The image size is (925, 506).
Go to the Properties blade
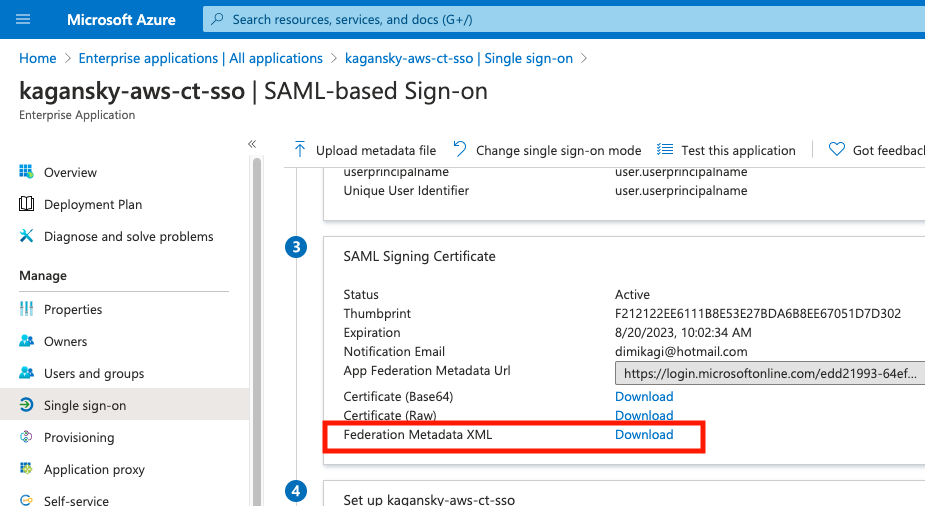73,309
